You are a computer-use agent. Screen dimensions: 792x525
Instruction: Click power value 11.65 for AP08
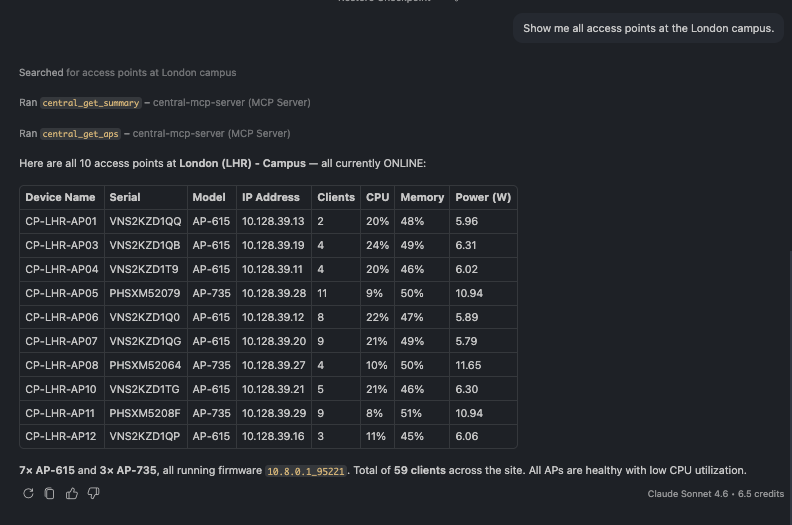pyautogui.click(x=468, y=365)
